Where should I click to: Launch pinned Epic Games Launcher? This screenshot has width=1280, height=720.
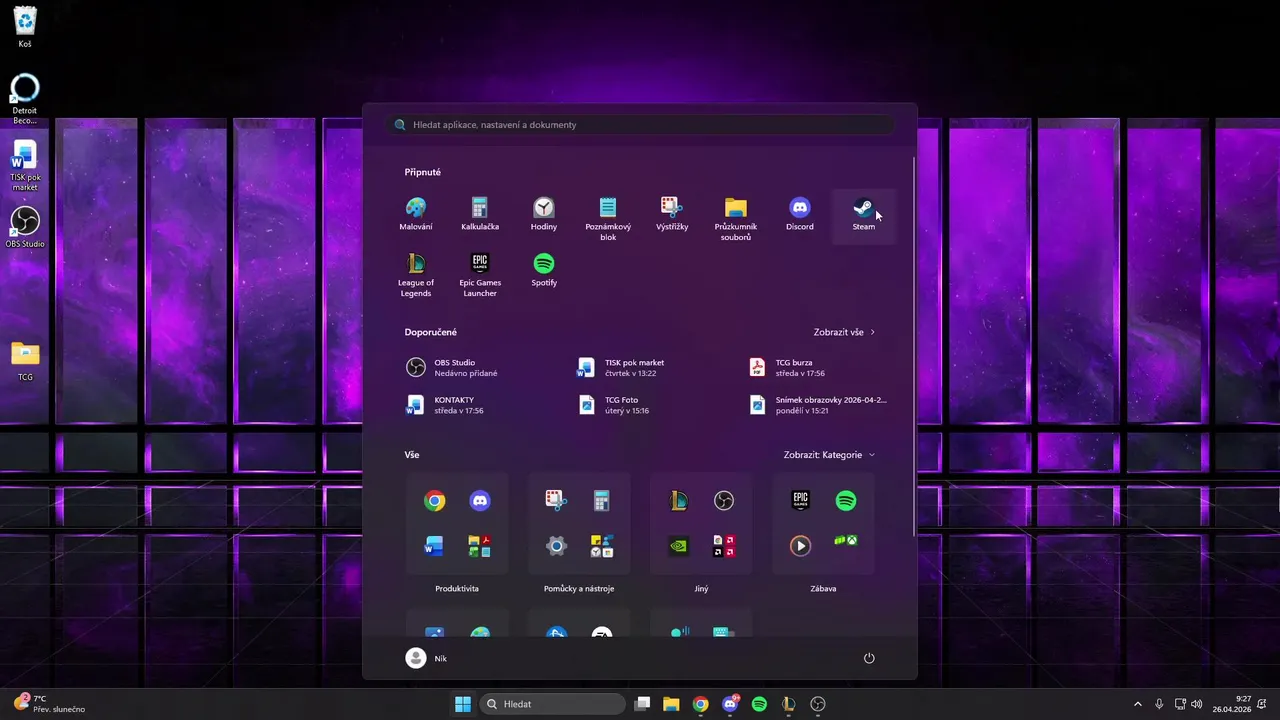click(480, 274)
